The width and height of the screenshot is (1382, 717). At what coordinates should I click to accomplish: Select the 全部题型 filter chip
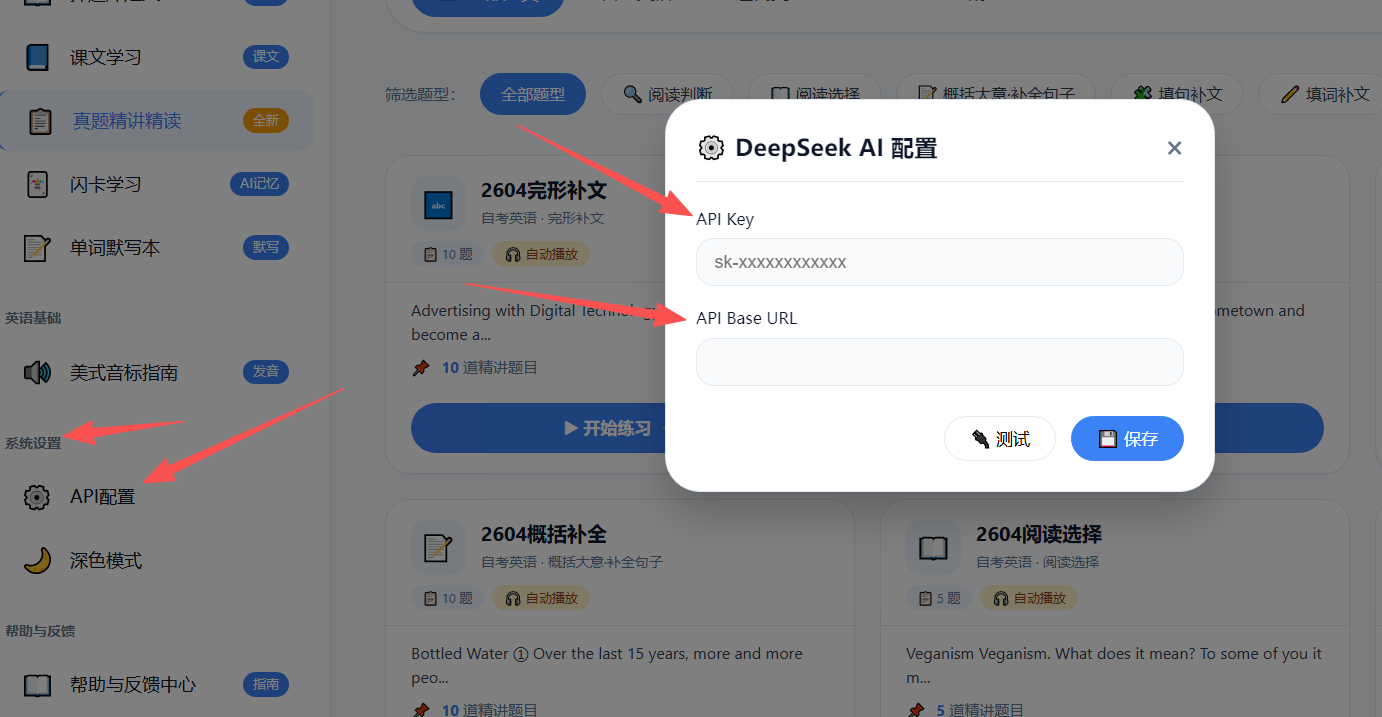[x=533, y=94]
